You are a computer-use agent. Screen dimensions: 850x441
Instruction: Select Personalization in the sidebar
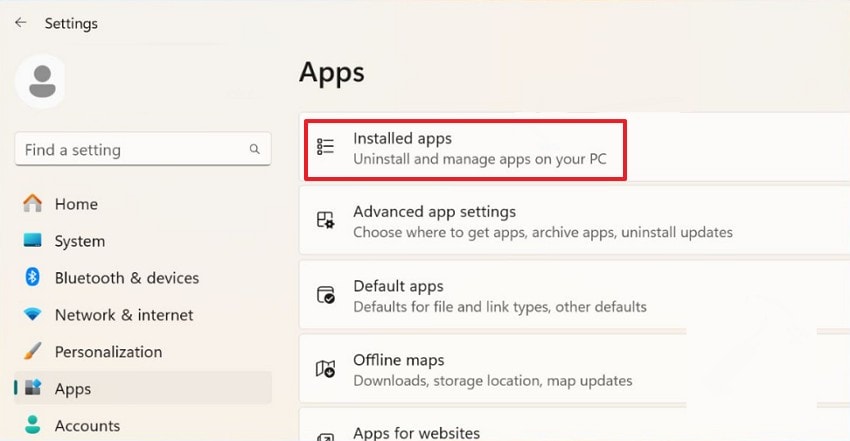click(143, 351)
